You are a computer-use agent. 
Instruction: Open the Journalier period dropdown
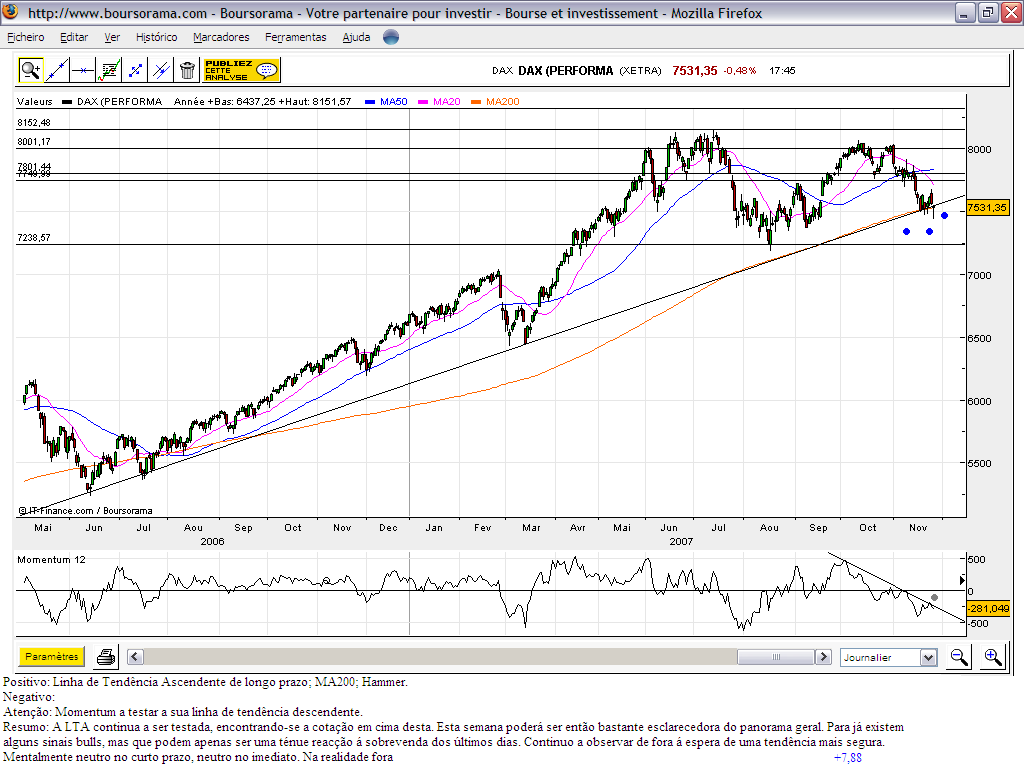pos(889,658)
